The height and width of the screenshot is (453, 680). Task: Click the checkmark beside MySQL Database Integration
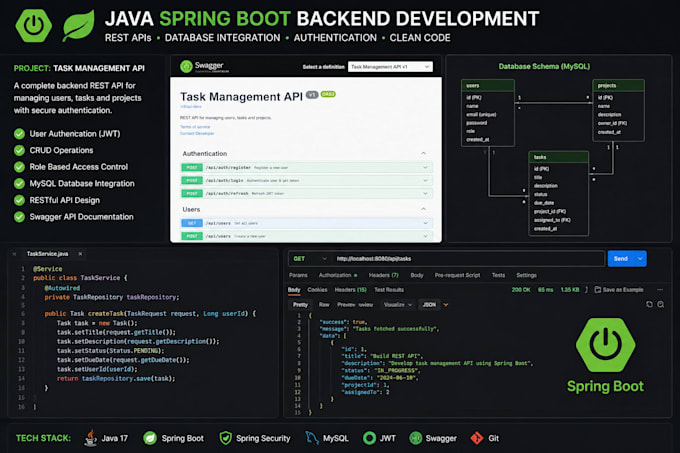19,183
